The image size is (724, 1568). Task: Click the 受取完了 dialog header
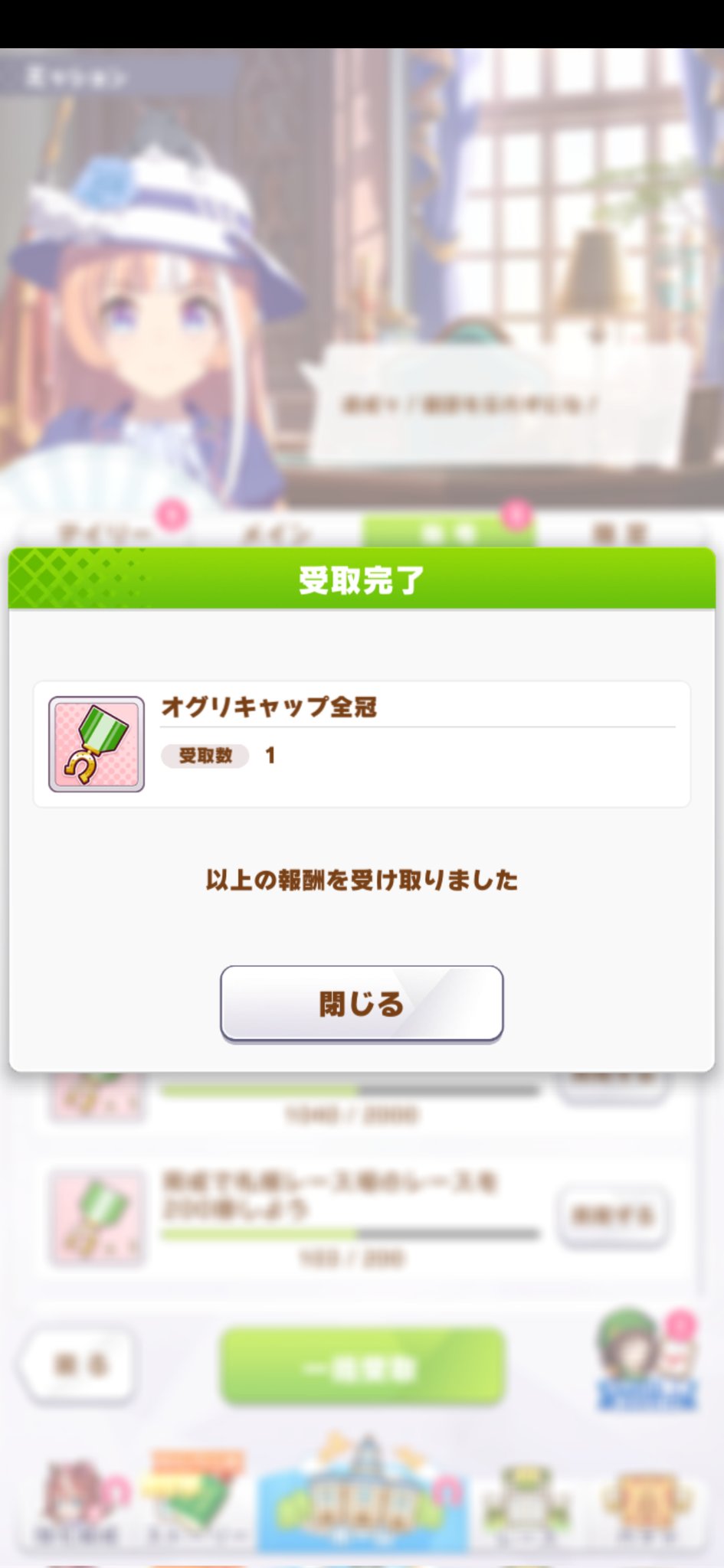pos(362,579)
